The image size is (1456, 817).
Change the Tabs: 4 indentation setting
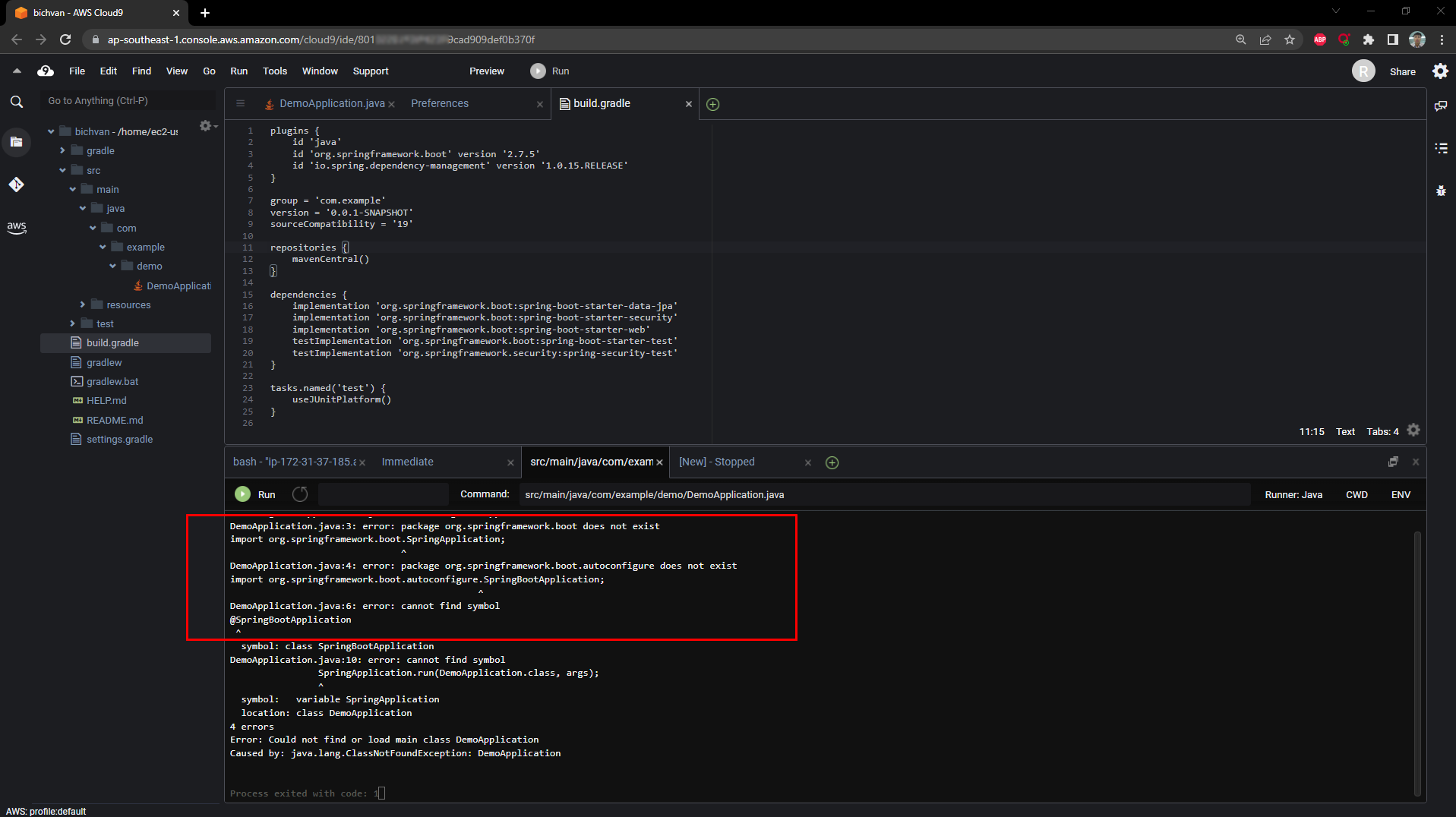coord(1382,431)
